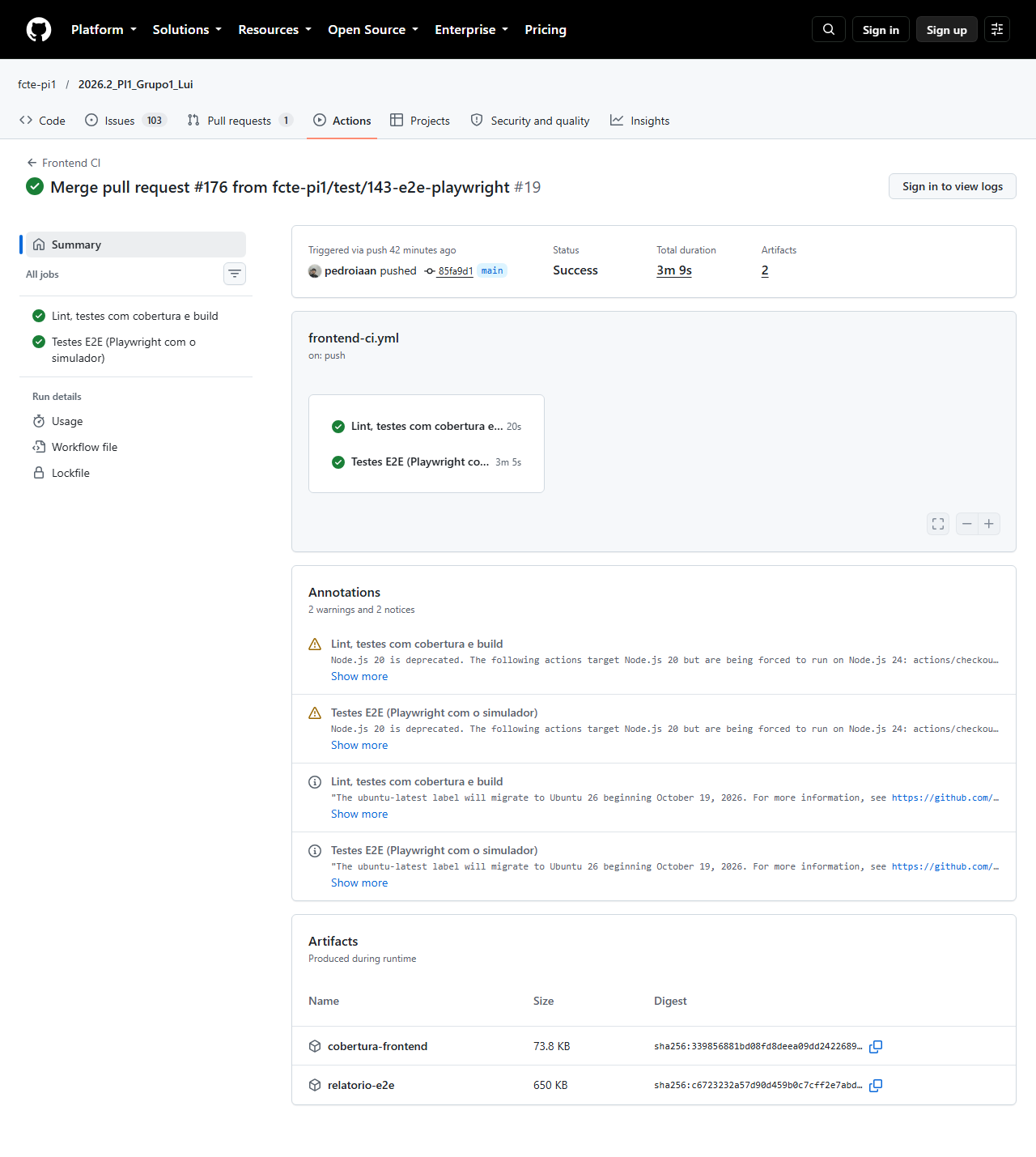The image size is (1036, 1157).
Task: Open the Resources dropdown
Action: [x=274, y=30]
